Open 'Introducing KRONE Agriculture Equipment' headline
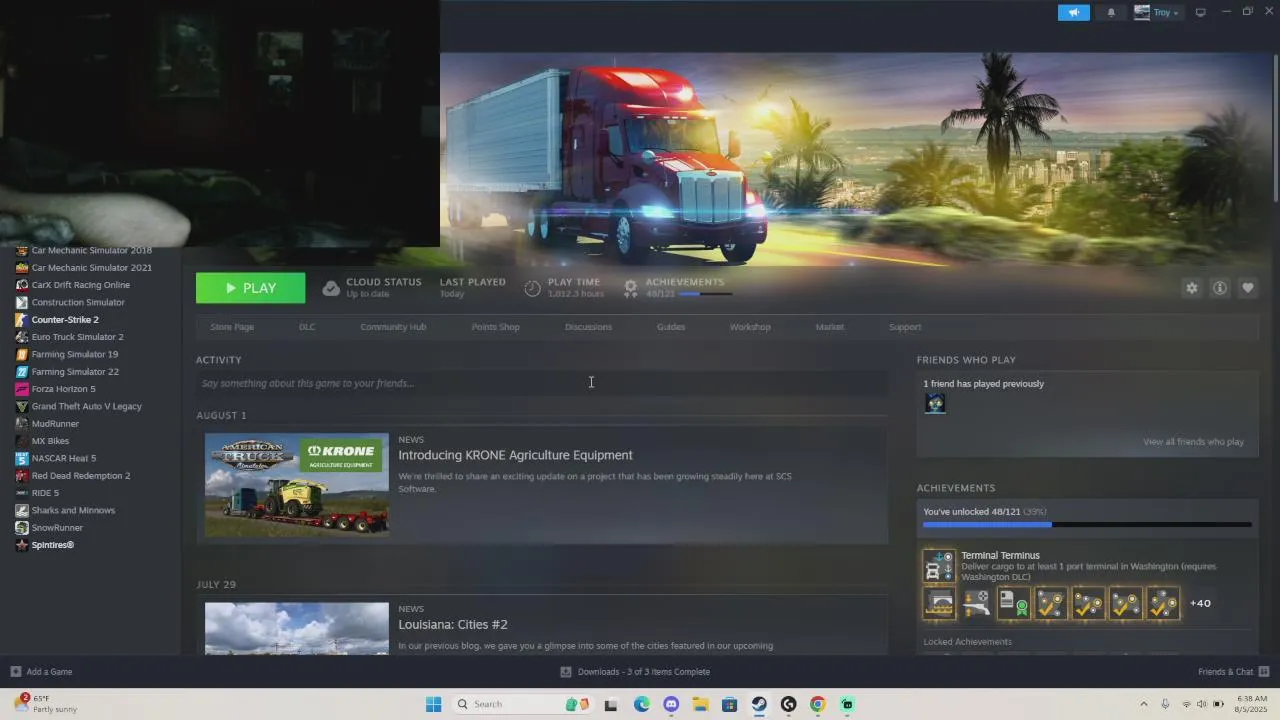The image size is (1280, 720). coord(515,455)
